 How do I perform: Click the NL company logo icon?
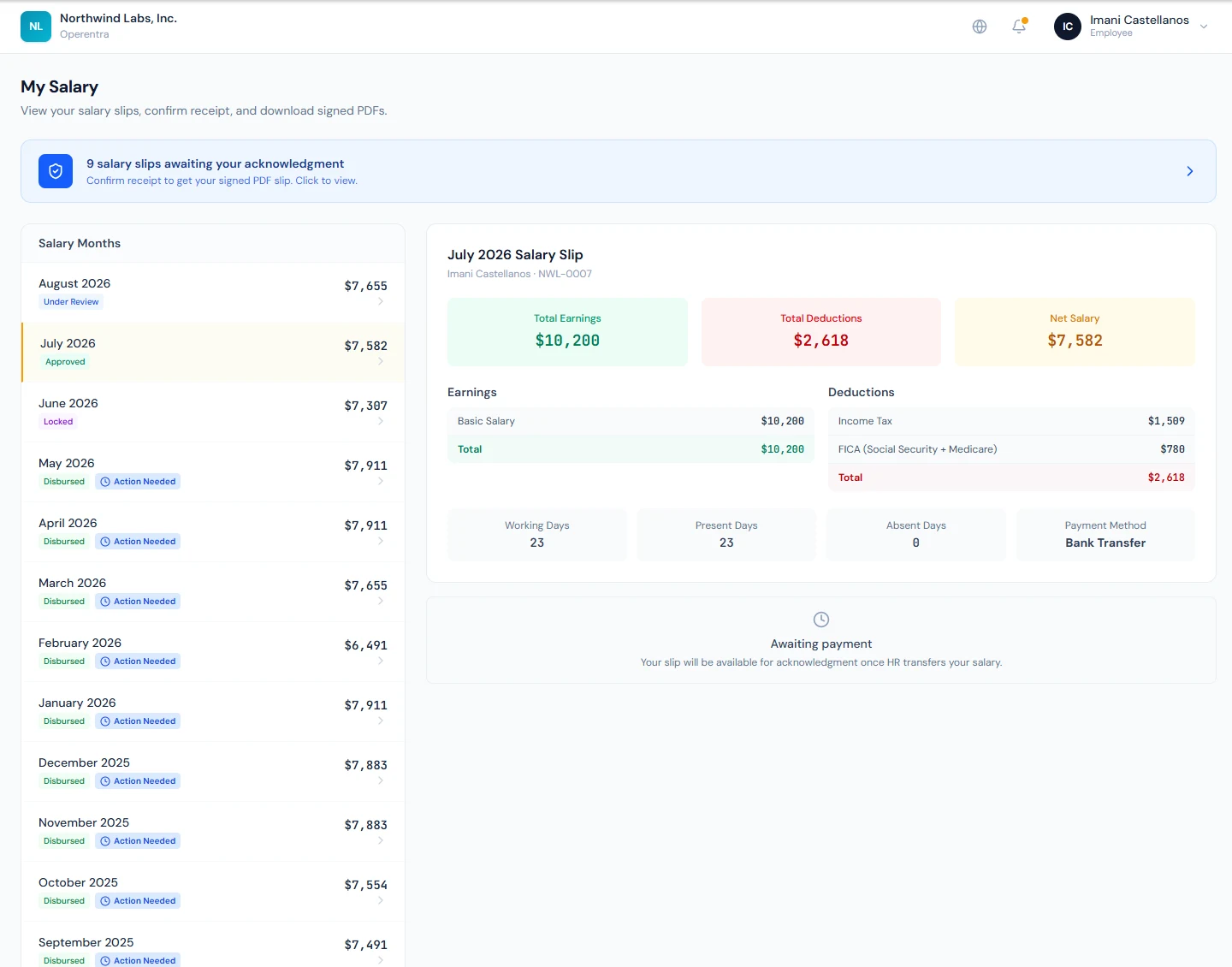36,27
